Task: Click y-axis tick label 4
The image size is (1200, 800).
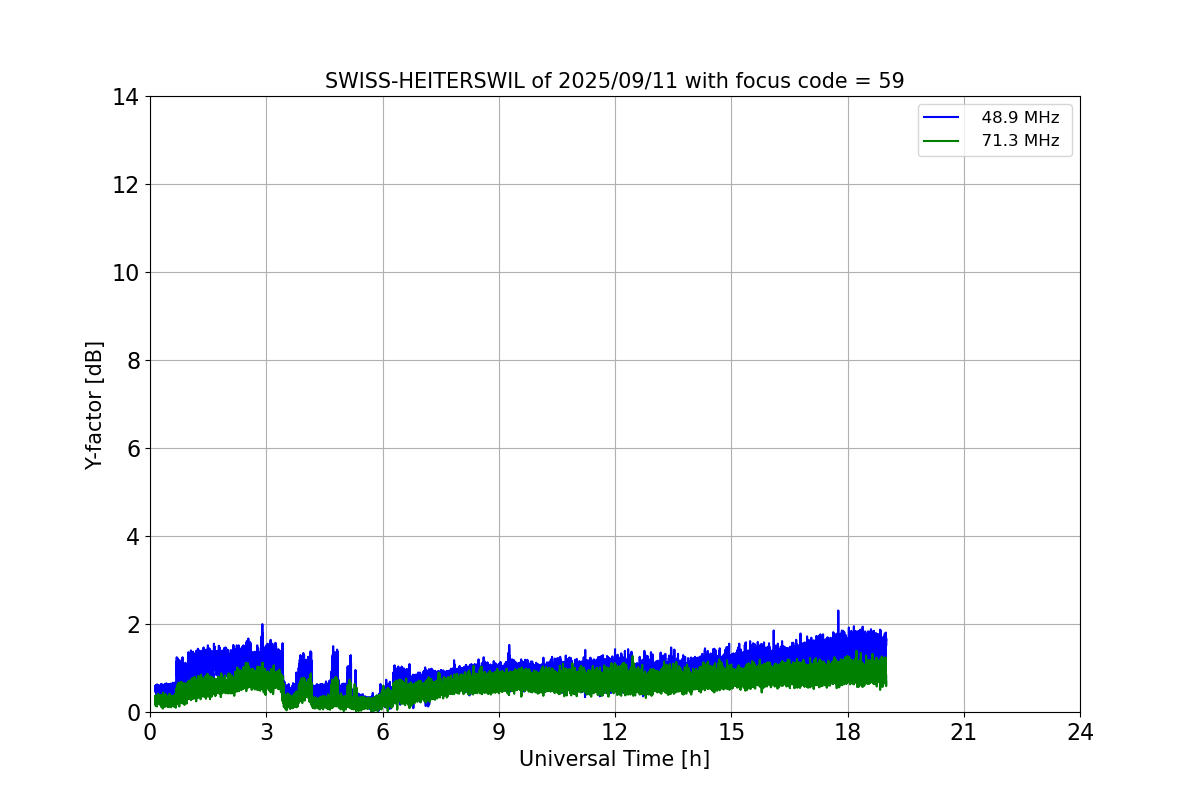Action: click(x=132, y=537)
